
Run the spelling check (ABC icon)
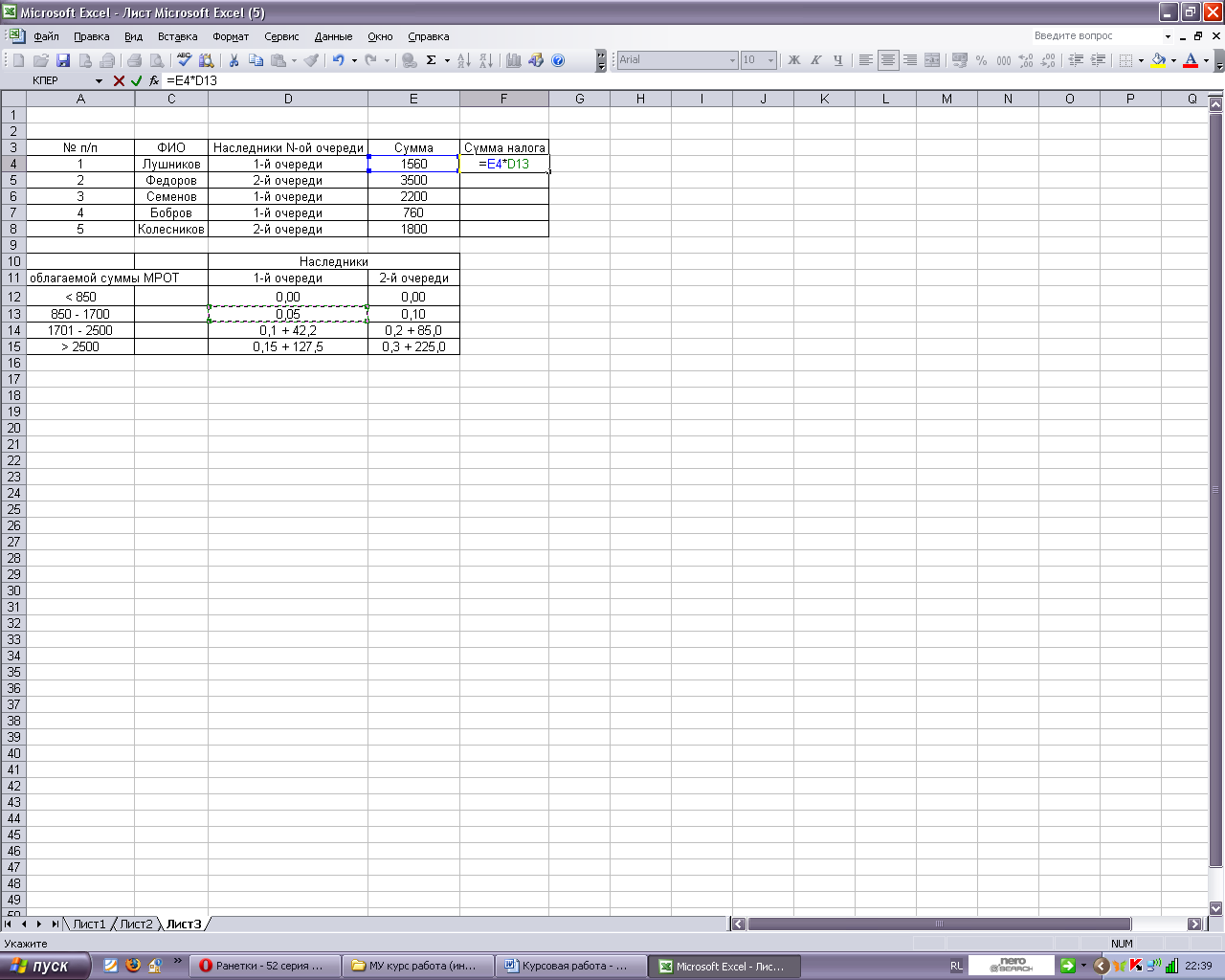[185, 60]
